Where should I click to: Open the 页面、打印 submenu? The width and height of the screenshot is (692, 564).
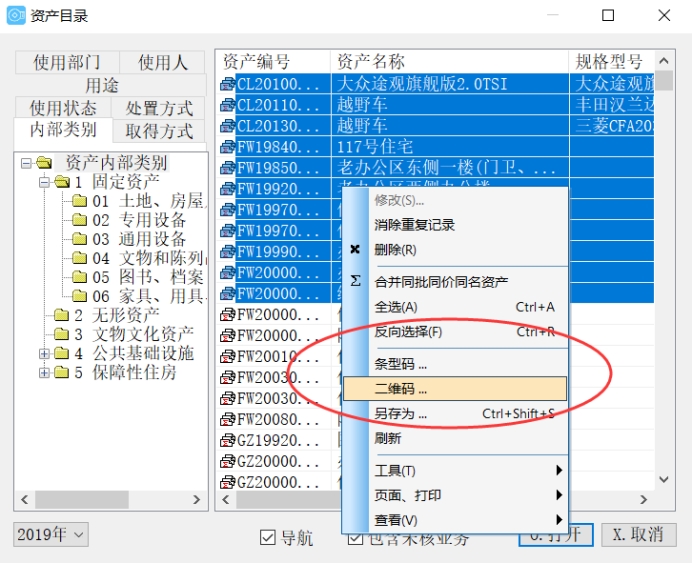(x=455, y=495)
